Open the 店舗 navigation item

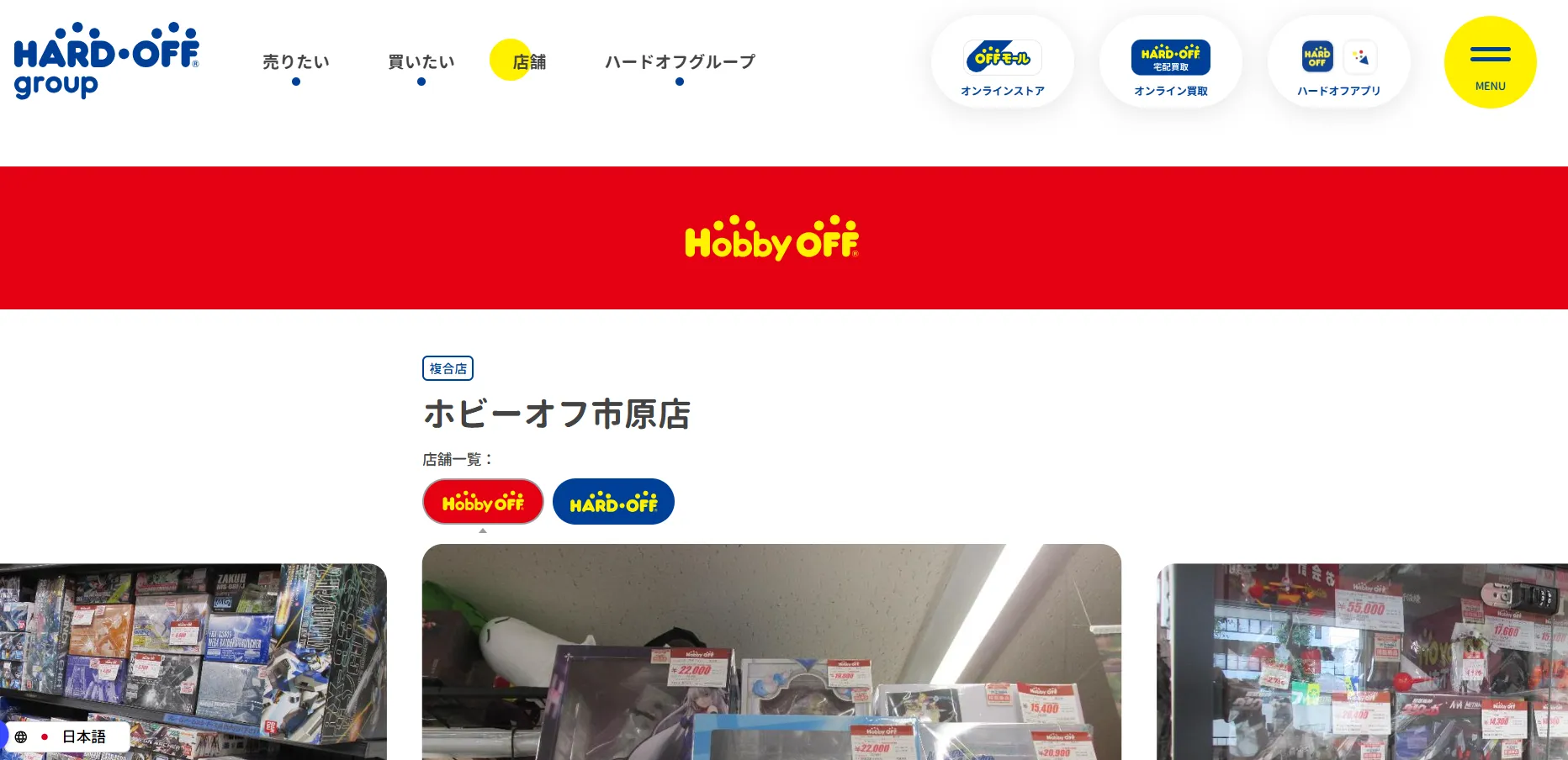529,62
